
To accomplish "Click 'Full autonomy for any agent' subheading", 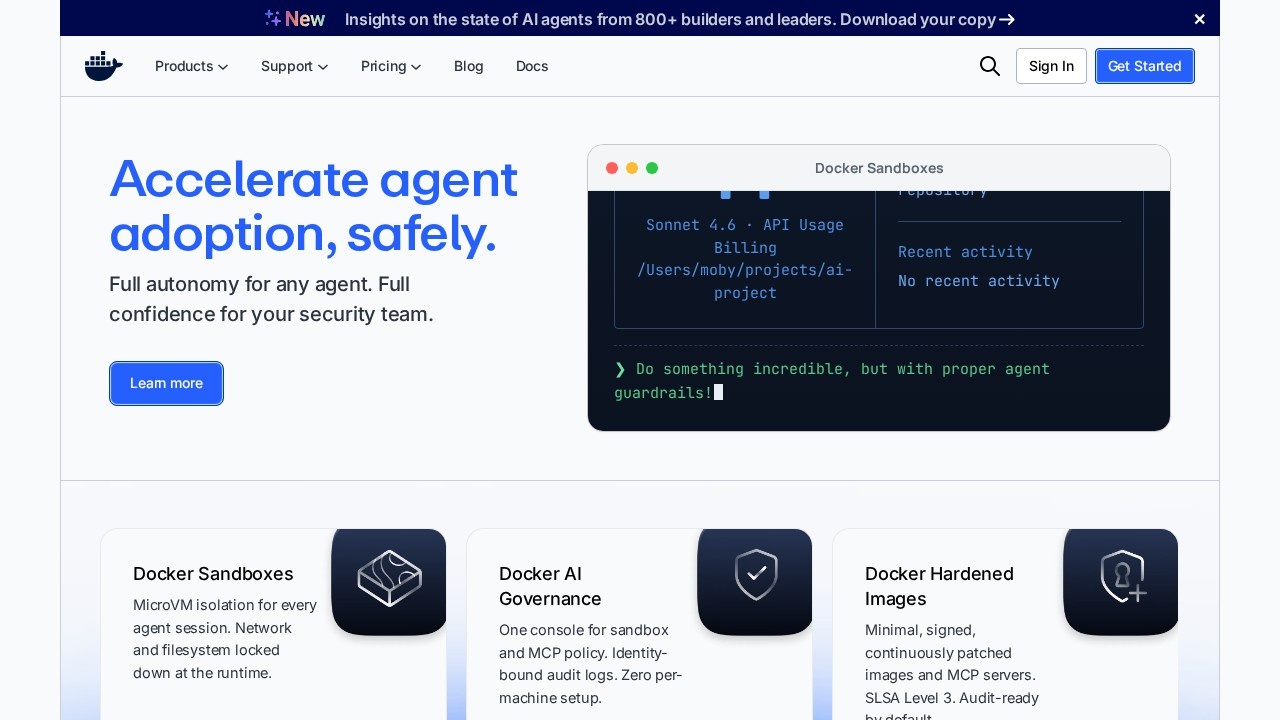I will (271, 299).
